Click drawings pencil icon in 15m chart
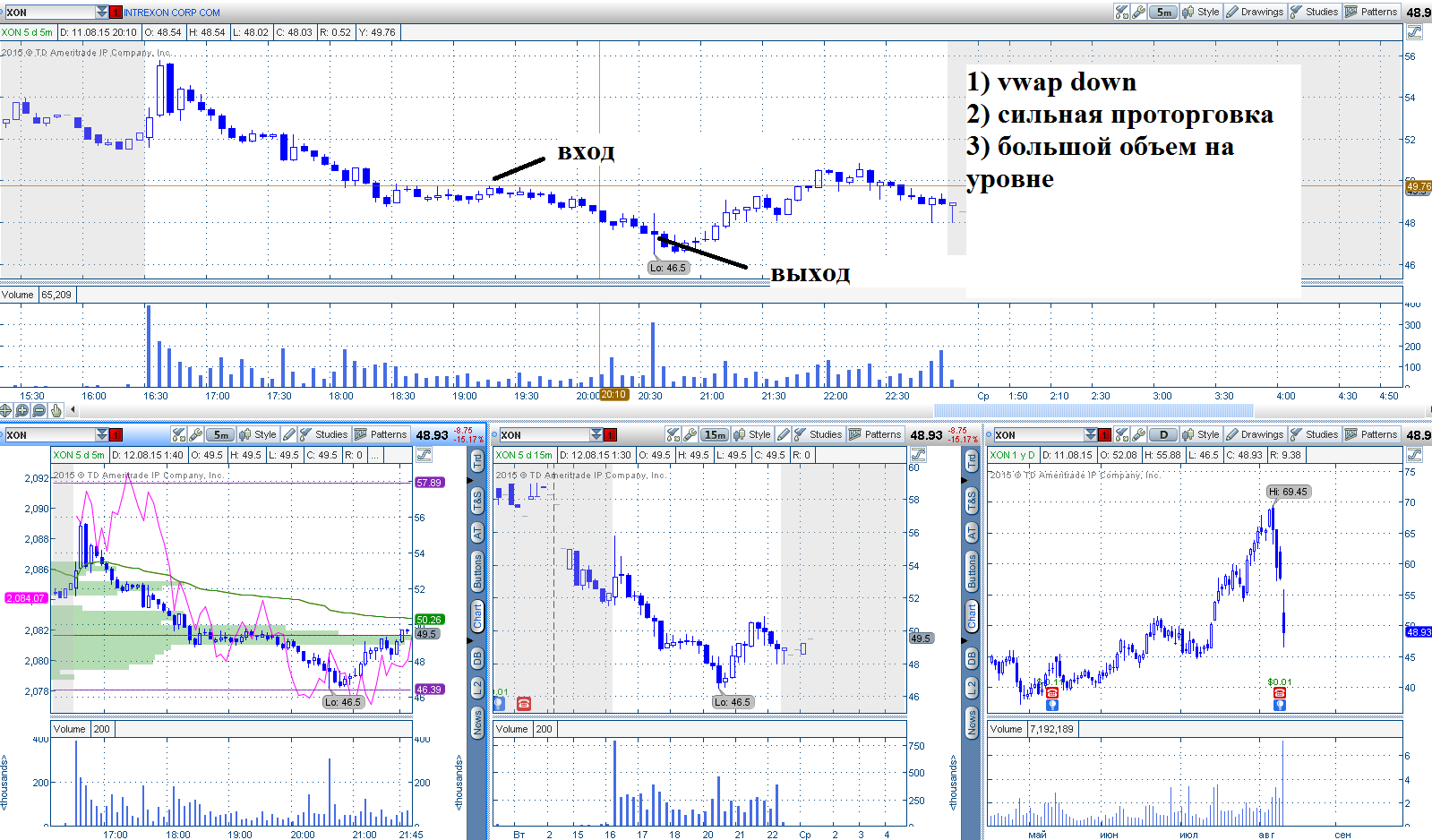This screenshot has width=1432, height=840. coord(783,434)
